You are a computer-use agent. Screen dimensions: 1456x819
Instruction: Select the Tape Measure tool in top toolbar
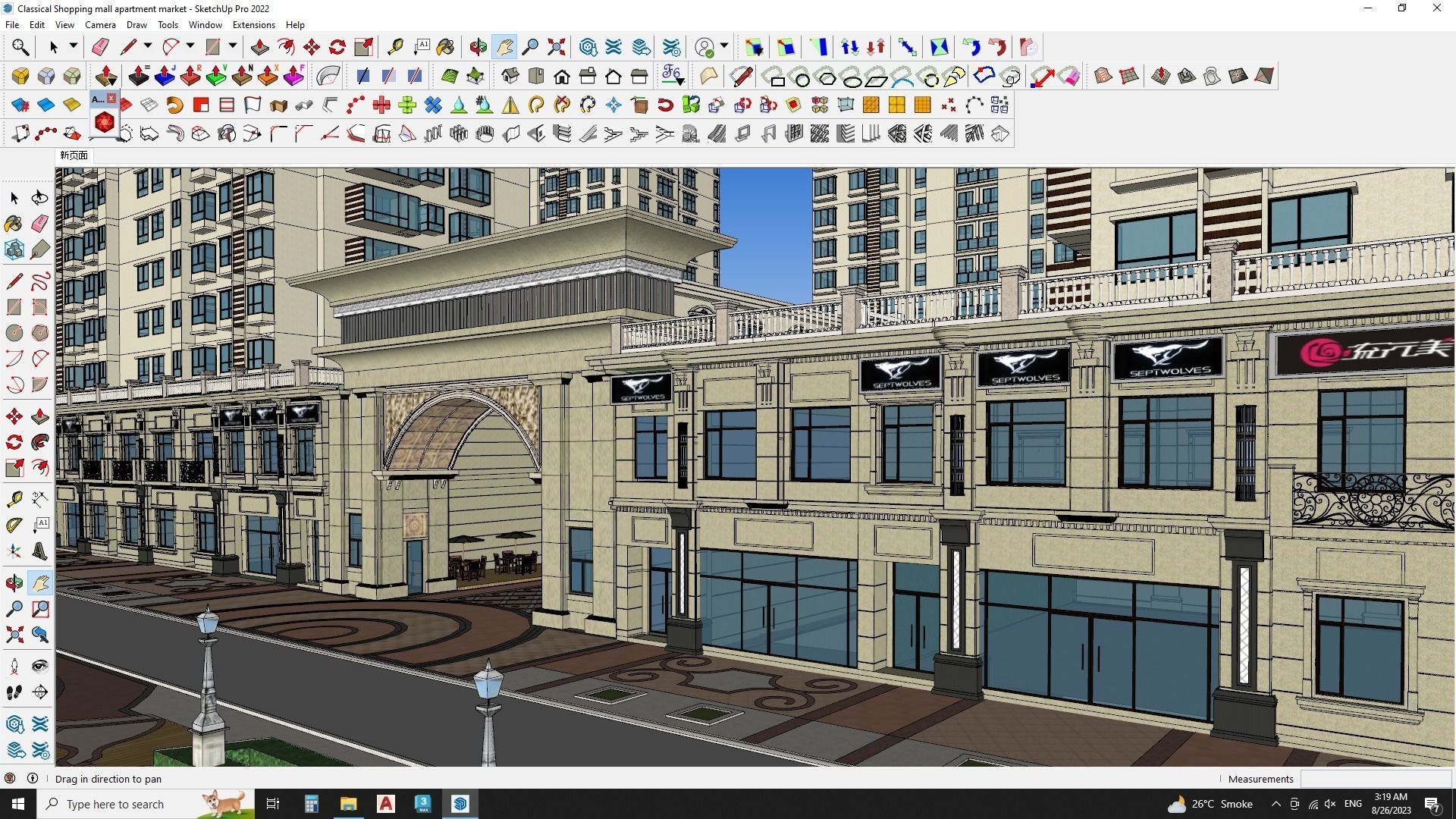coord(395,47)
